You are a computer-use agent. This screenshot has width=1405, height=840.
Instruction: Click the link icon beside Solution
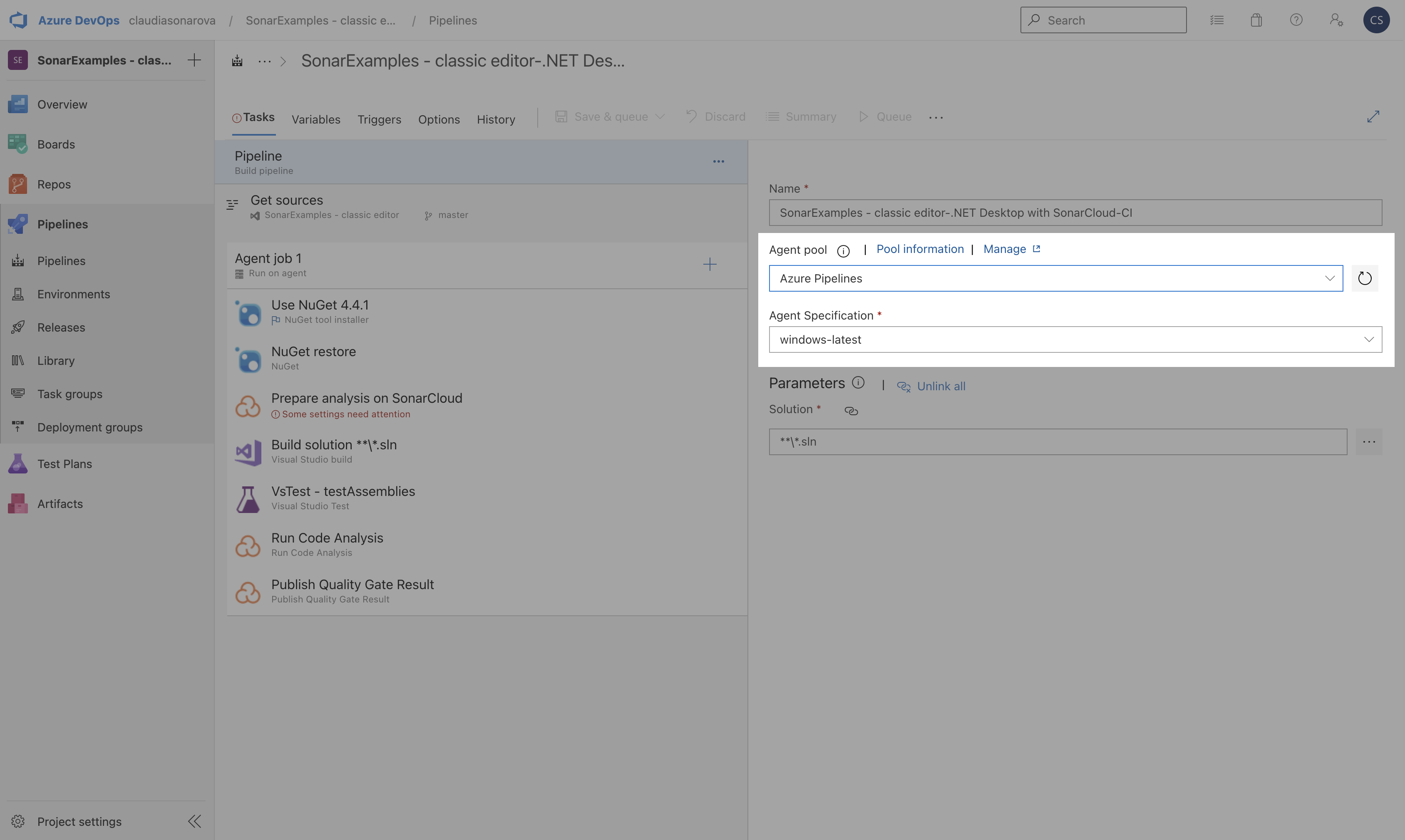[x=851, y=410]
